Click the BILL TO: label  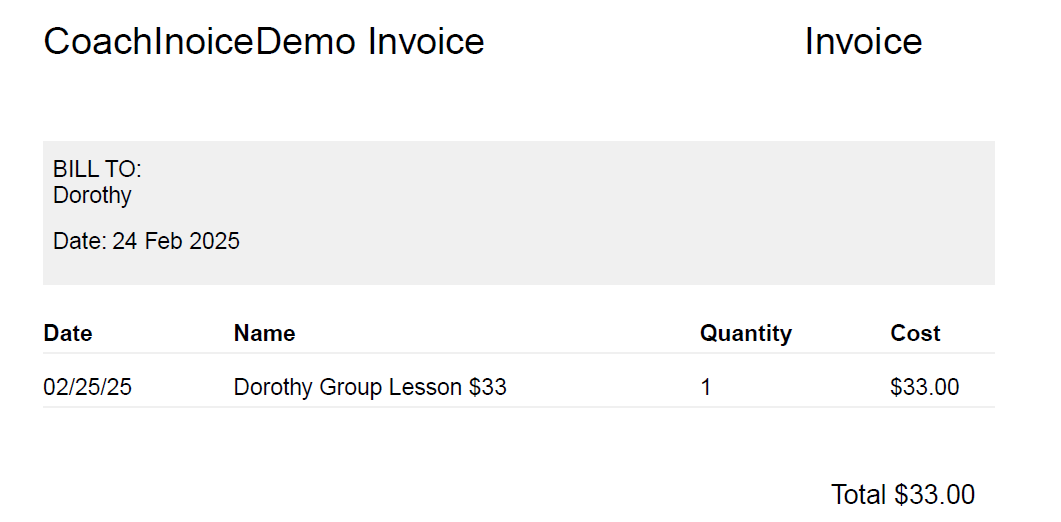pos(97,169)
